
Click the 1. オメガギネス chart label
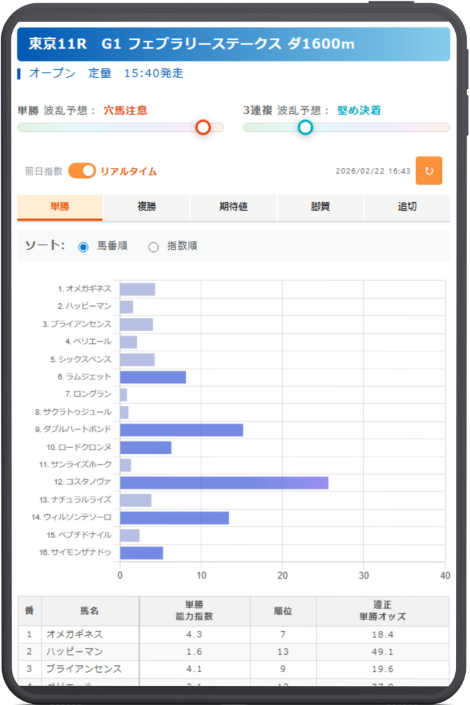click(x=84, y=289)
